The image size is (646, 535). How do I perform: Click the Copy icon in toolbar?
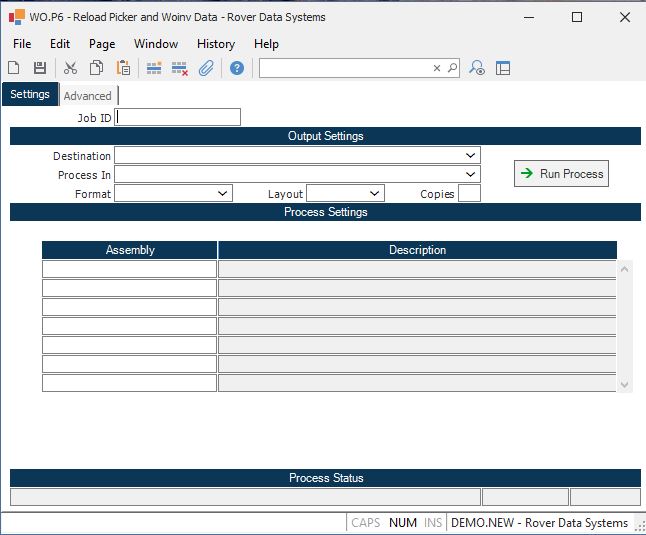tap(97, 68)
